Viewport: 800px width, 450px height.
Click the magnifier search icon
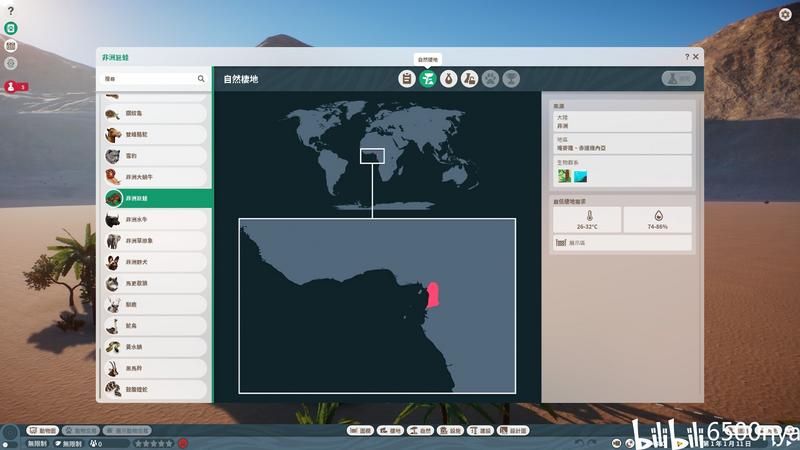tap(201, 79)
